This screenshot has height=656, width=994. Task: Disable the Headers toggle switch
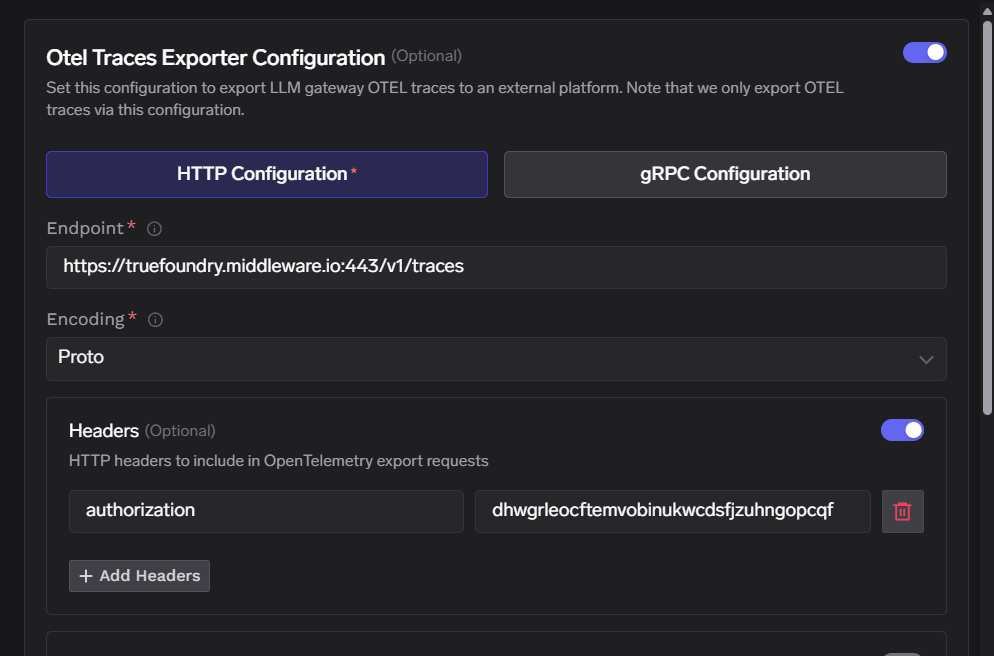pyautogui.click(x=902, y=430)
